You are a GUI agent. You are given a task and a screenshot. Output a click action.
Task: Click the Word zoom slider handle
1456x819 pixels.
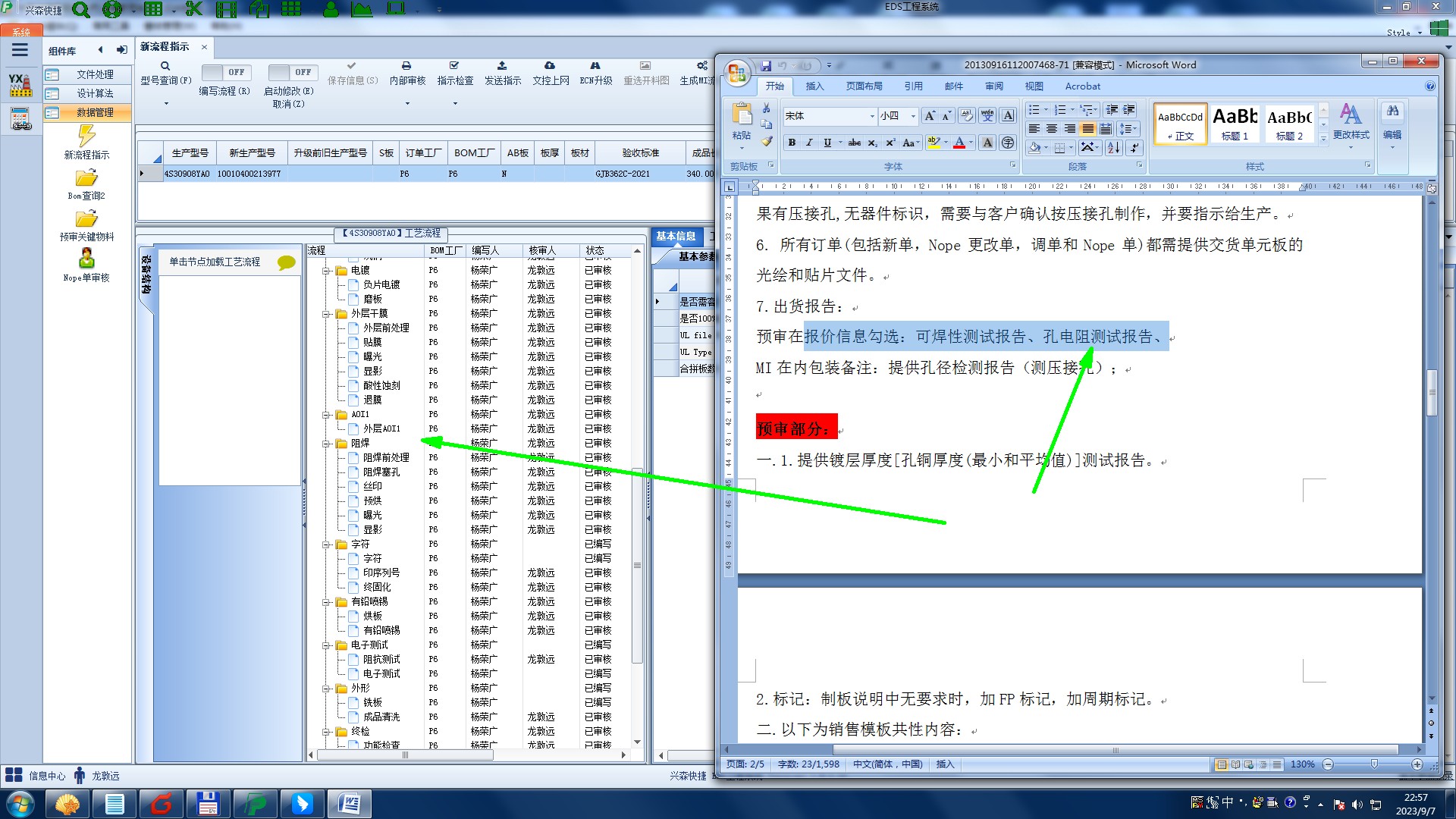[x=1374, y=764]
